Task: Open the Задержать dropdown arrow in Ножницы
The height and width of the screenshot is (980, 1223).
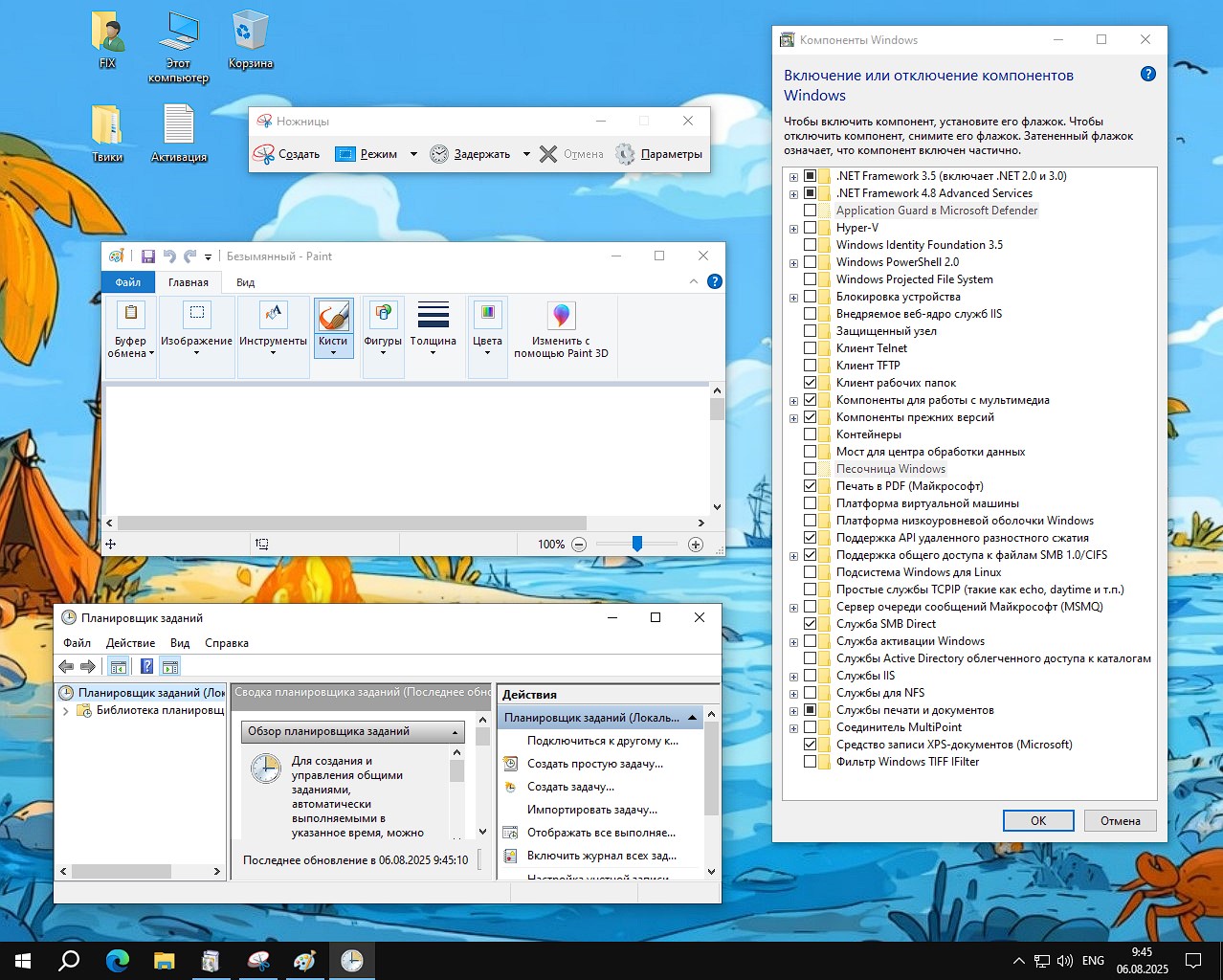Action: point(526,154)
